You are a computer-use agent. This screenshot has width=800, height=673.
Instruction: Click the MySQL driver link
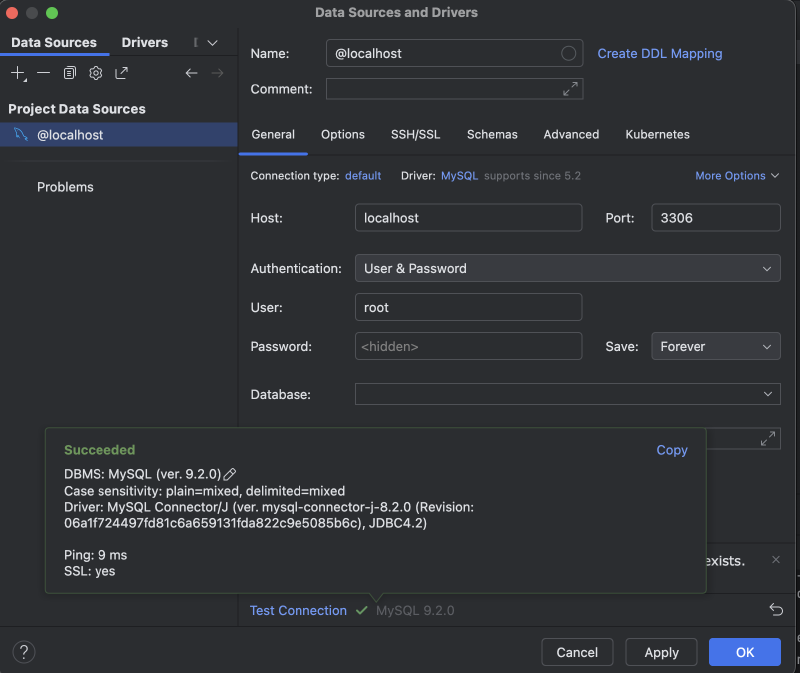pyautogui.click(x=459, y=176)
